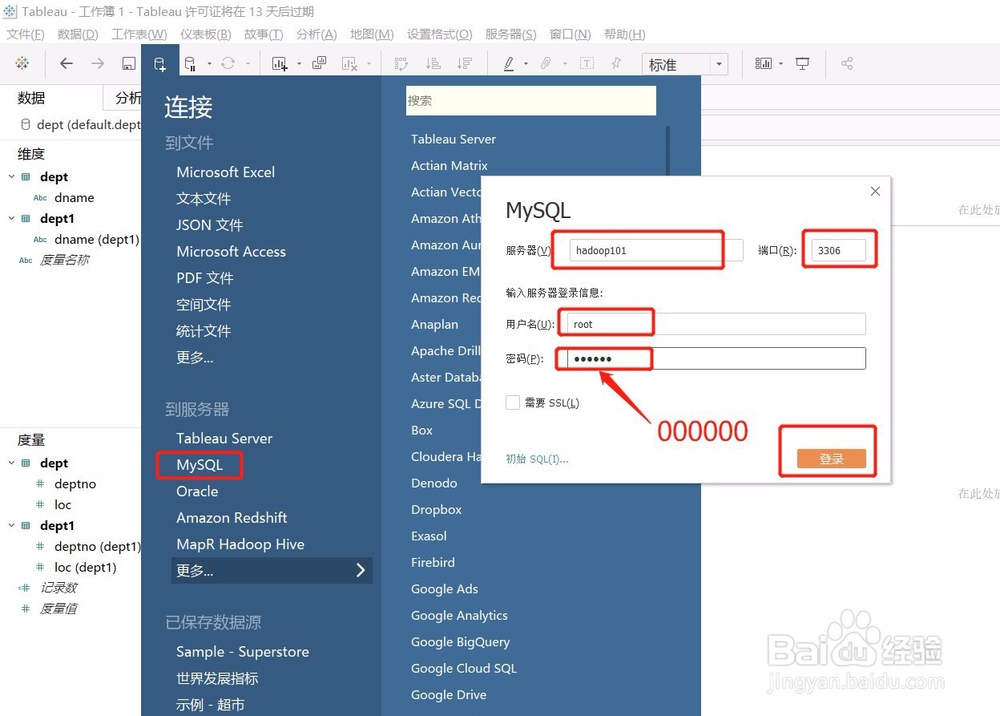Close the MySQL dialog with the X
1000x716 pixels.
pos(875,191)
